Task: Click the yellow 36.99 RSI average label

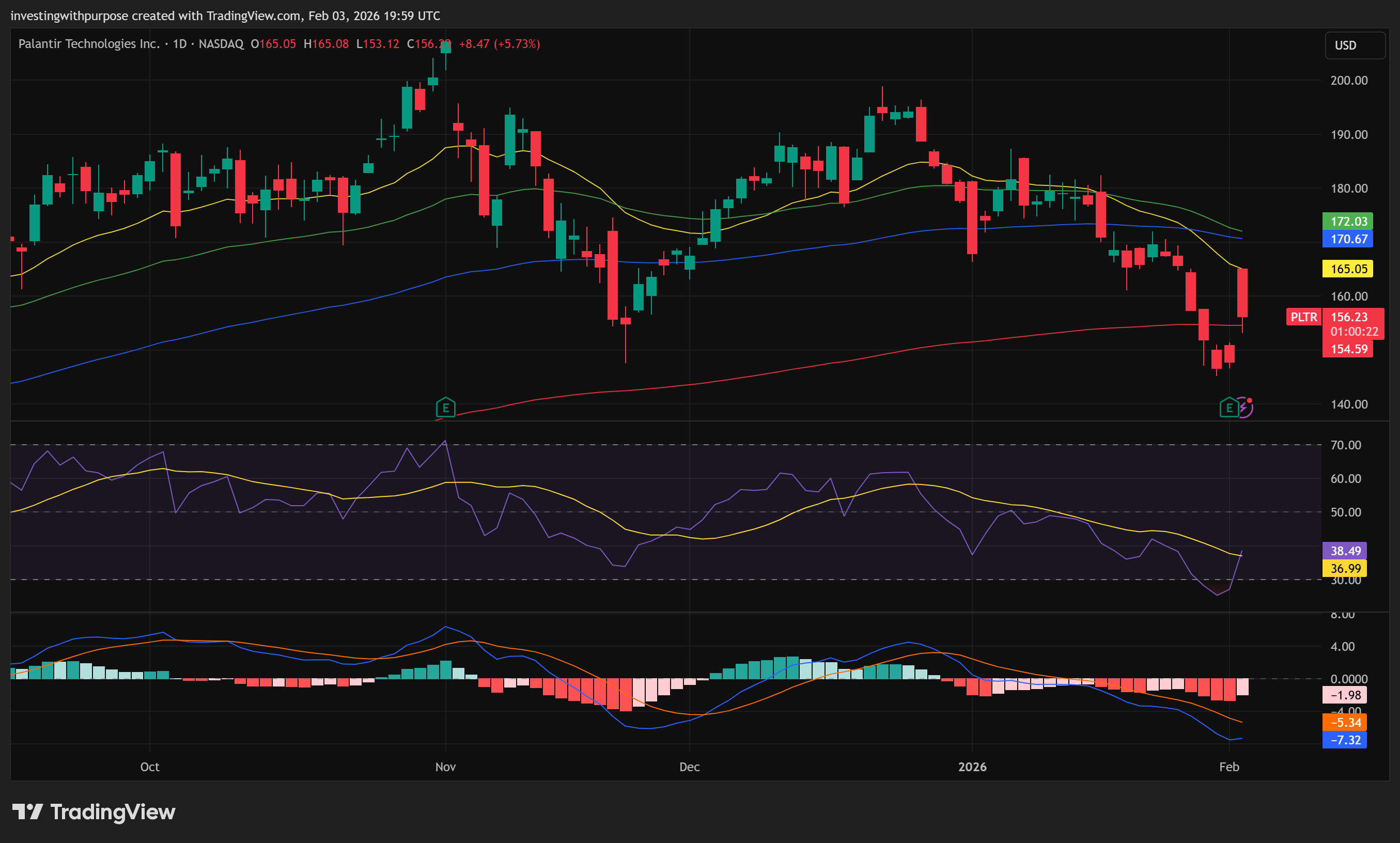Action: (1345, 569)
